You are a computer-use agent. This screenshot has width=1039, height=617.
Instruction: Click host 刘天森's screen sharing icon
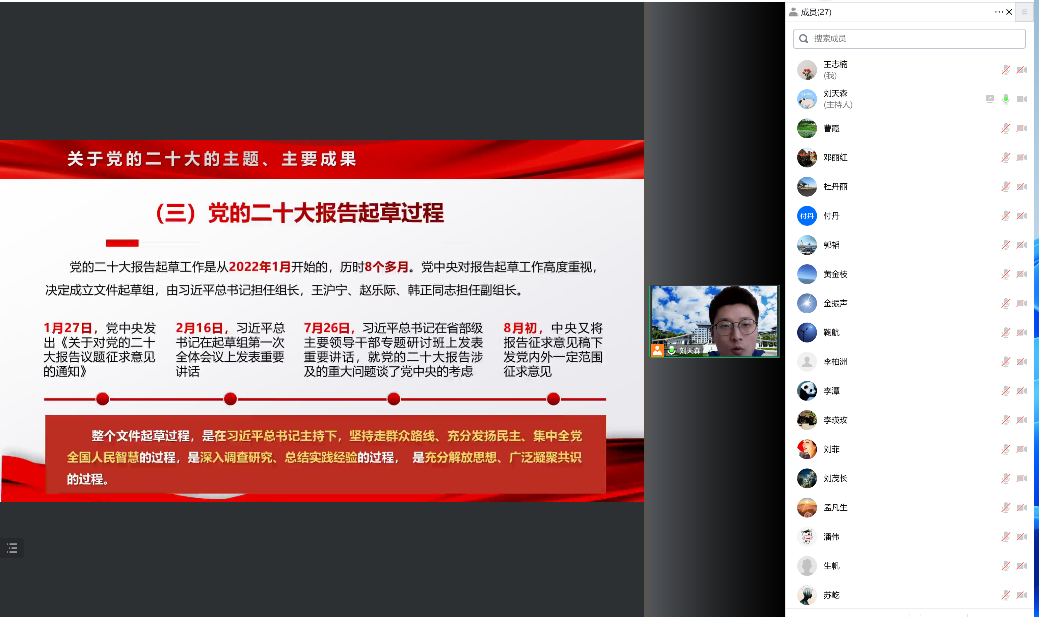point(989,99)
